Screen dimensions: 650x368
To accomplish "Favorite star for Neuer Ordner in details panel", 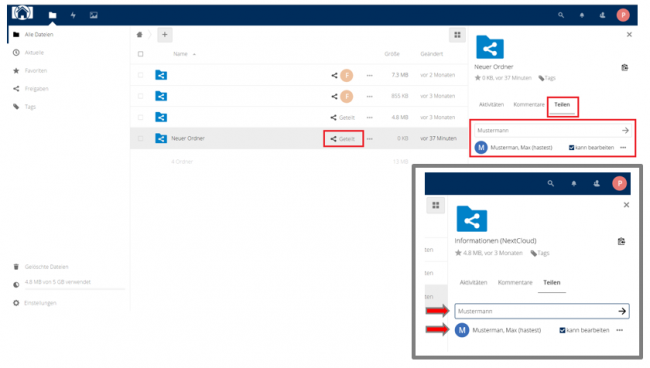I will [x=478, y=78].
